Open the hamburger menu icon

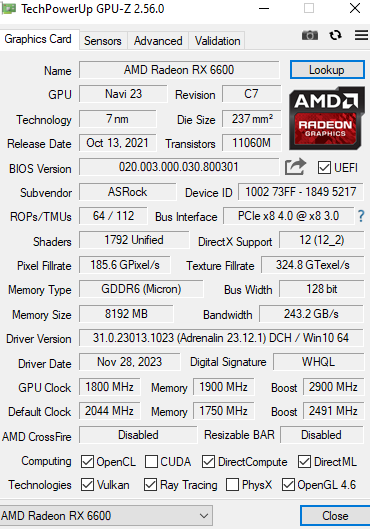pyautogui.click(x=361, y=35)
